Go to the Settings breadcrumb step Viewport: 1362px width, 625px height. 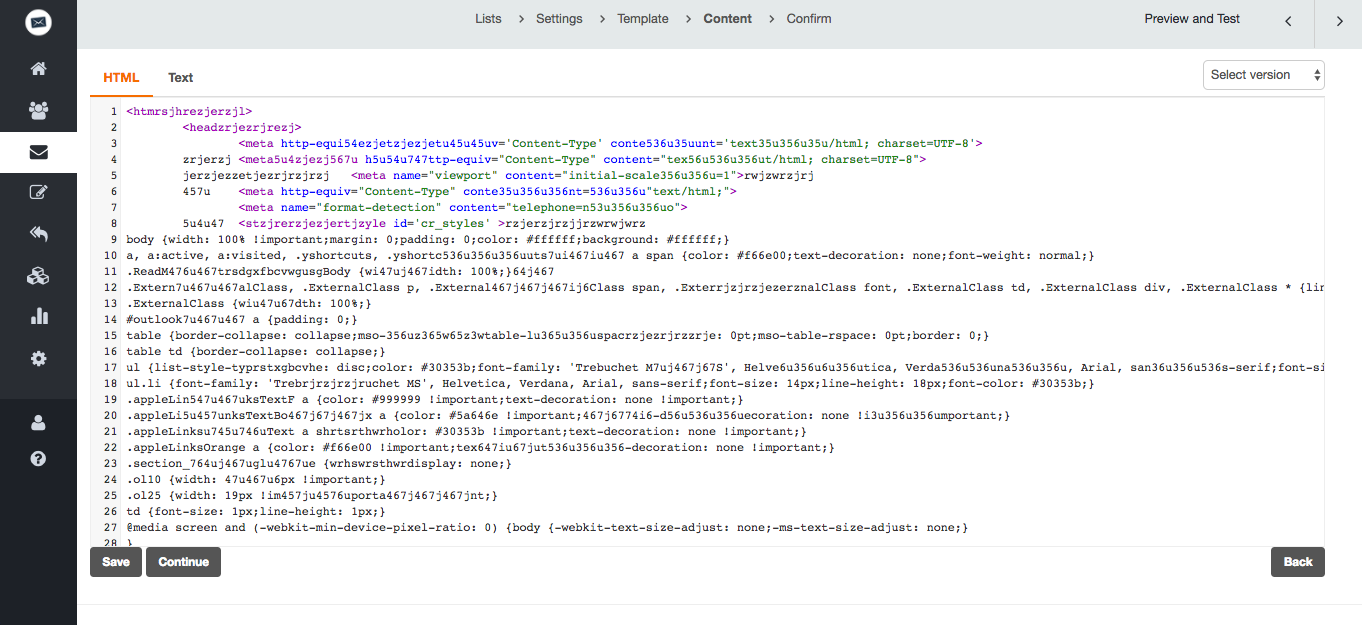click(x=559, y=19)
